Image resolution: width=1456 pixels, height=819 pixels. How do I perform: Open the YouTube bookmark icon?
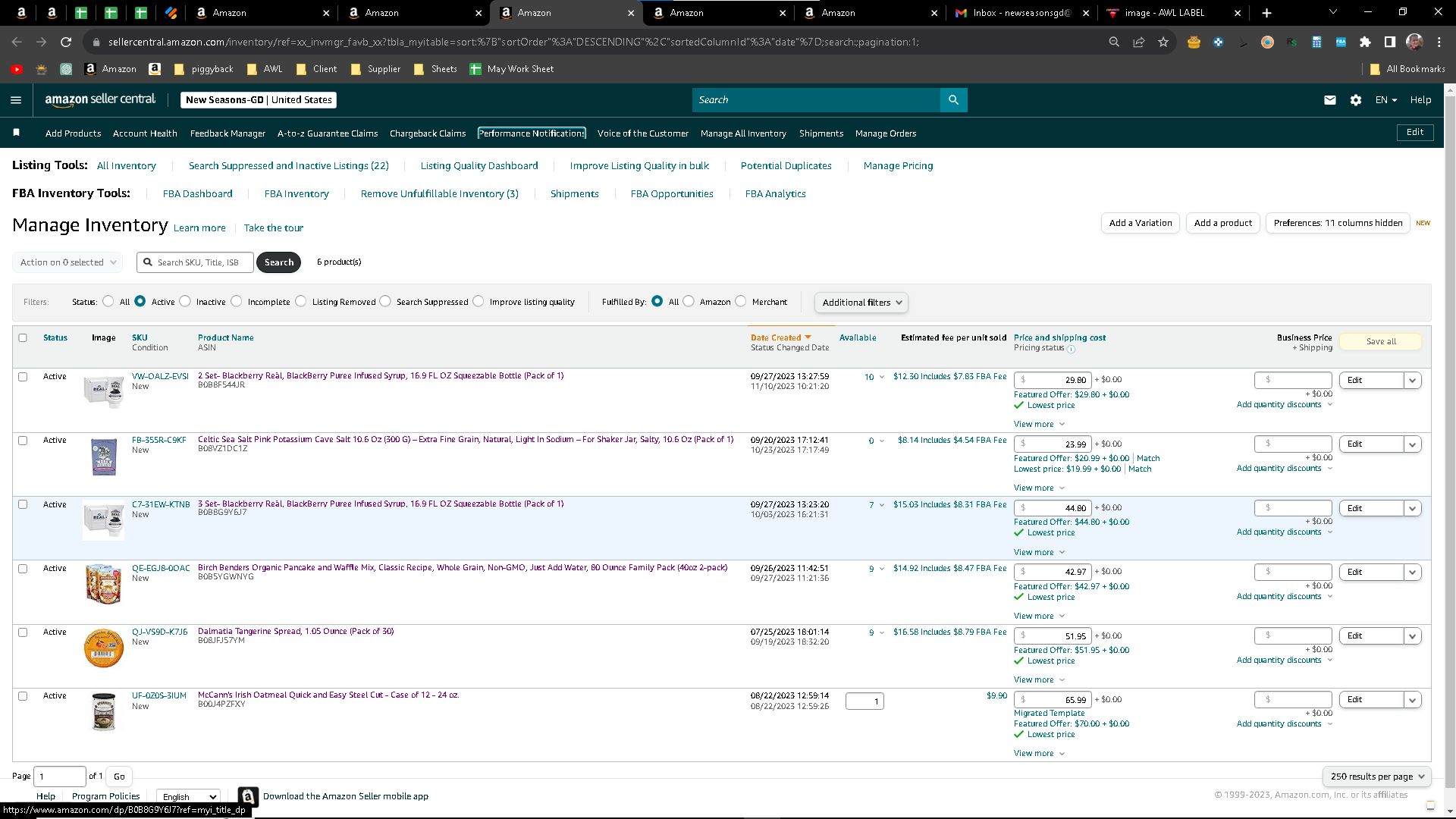click(17, 69)
